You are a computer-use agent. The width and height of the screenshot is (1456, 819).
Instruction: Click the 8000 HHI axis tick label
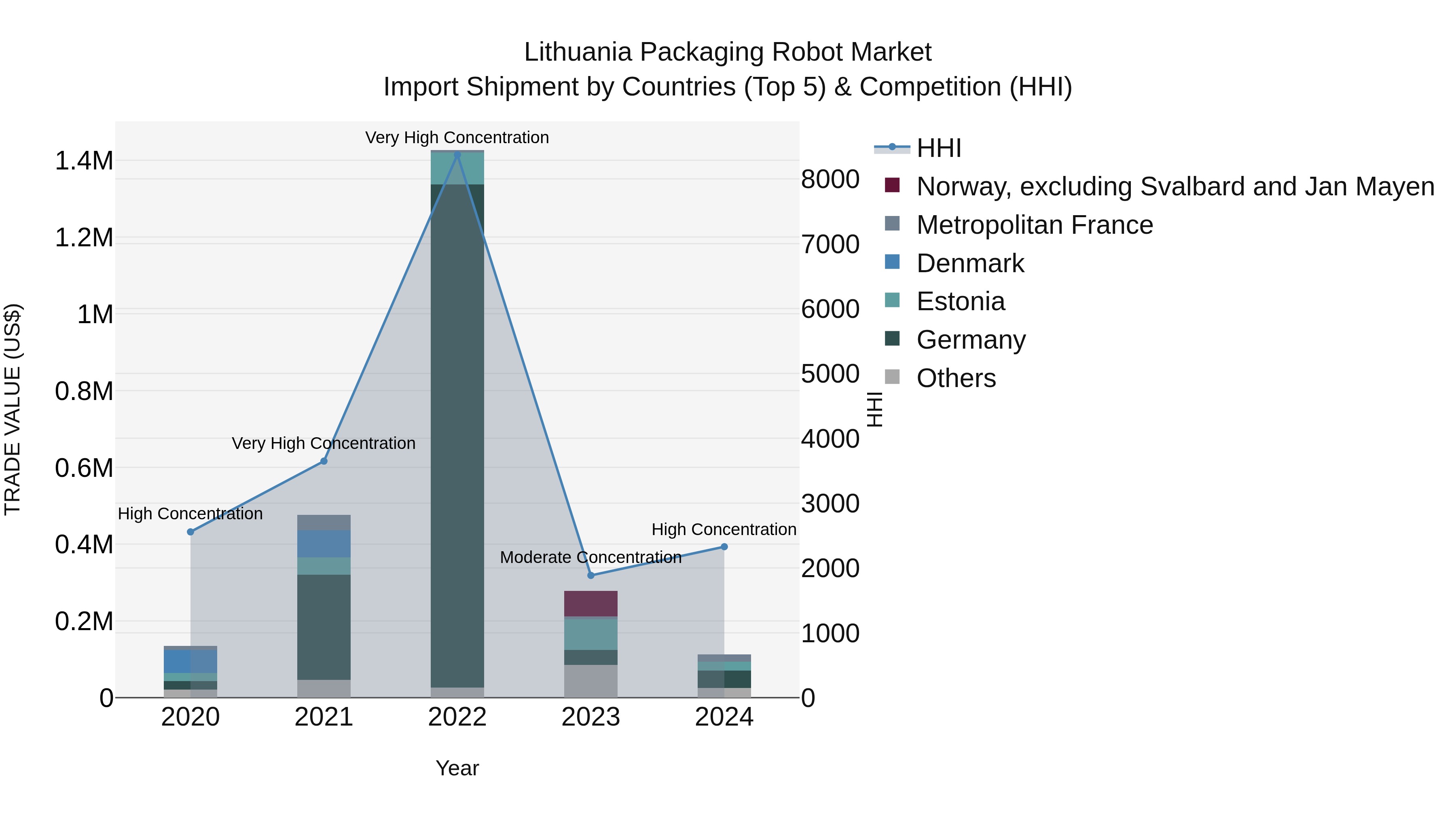point(830,179)
